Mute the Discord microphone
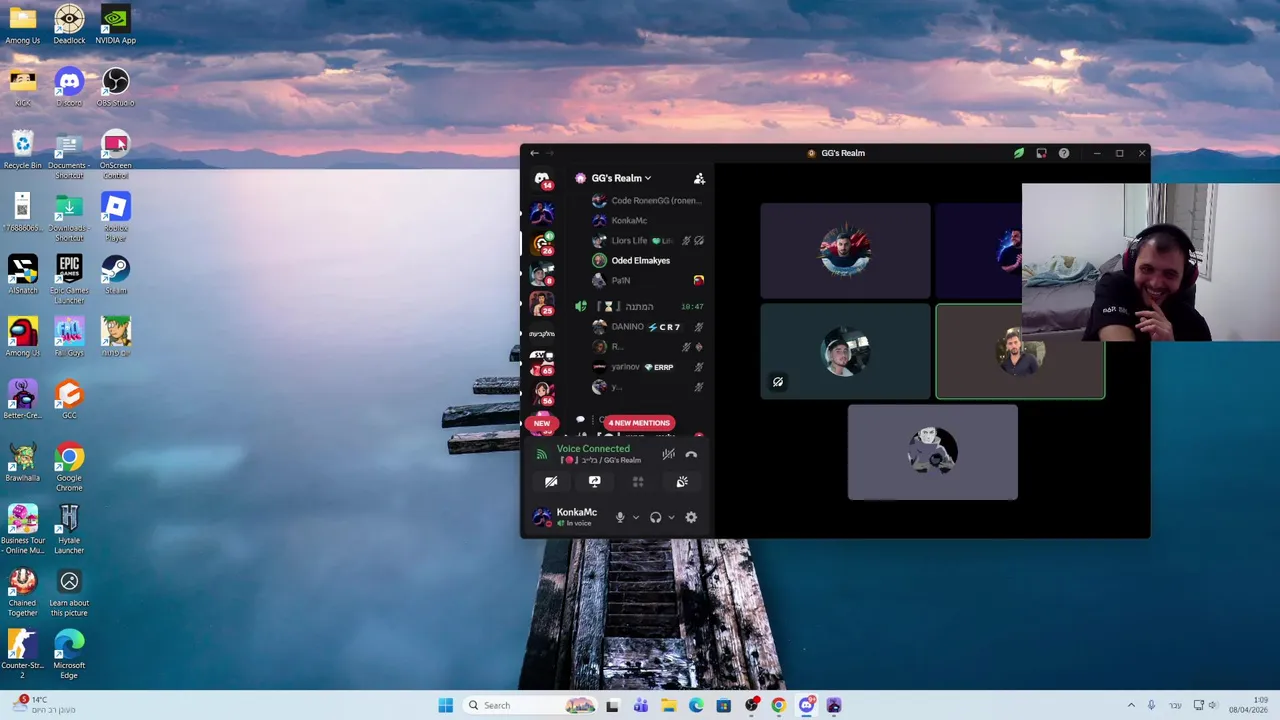This screenshot has width=1280, height=720. 620,517
